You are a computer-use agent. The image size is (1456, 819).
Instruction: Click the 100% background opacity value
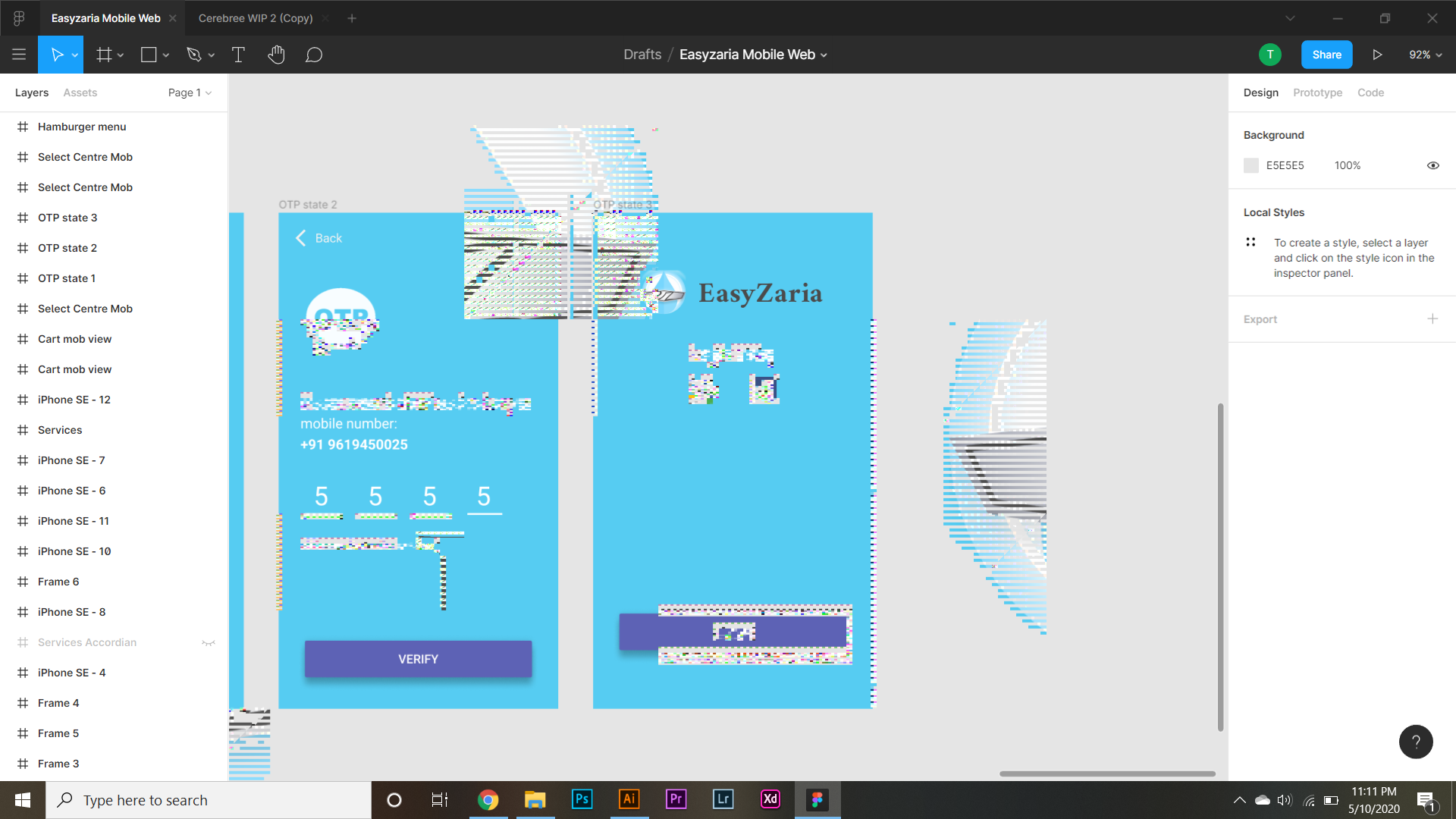tap(1348, 165)
